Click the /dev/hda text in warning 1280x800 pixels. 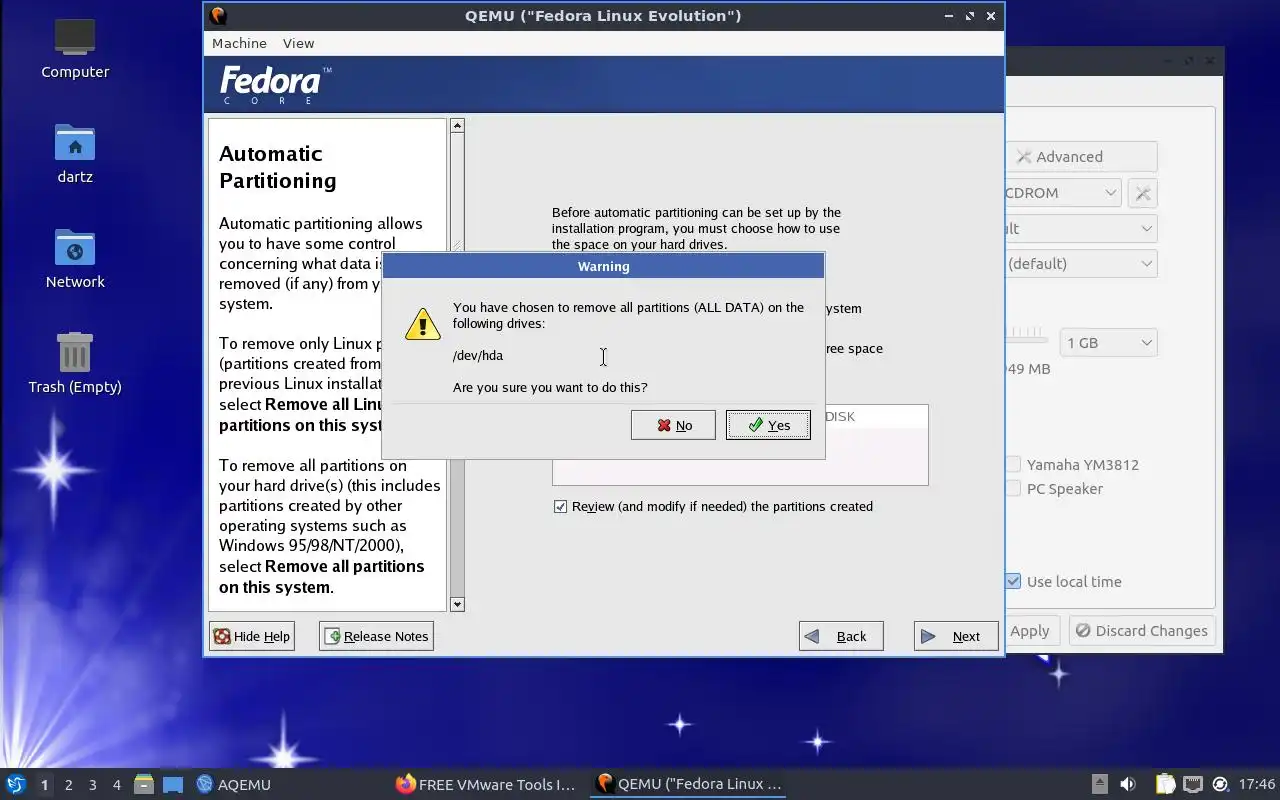click(x=478, y=355)
